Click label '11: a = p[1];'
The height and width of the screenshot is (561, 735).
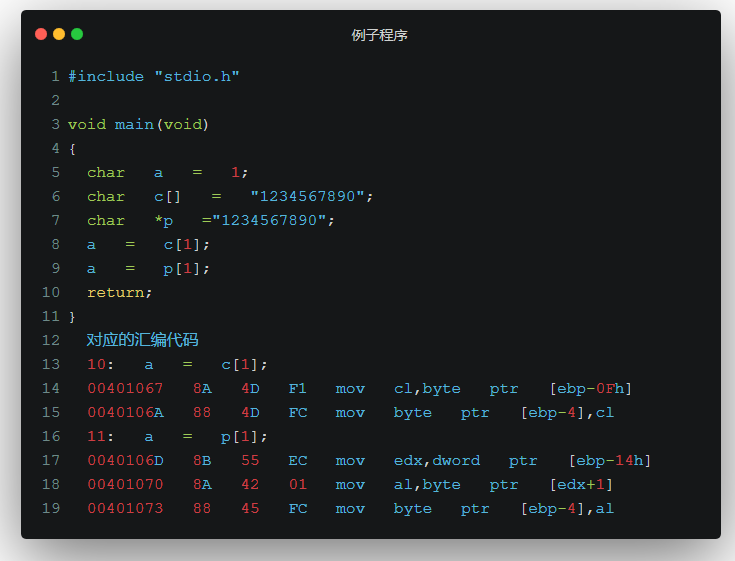coord(177,437)
